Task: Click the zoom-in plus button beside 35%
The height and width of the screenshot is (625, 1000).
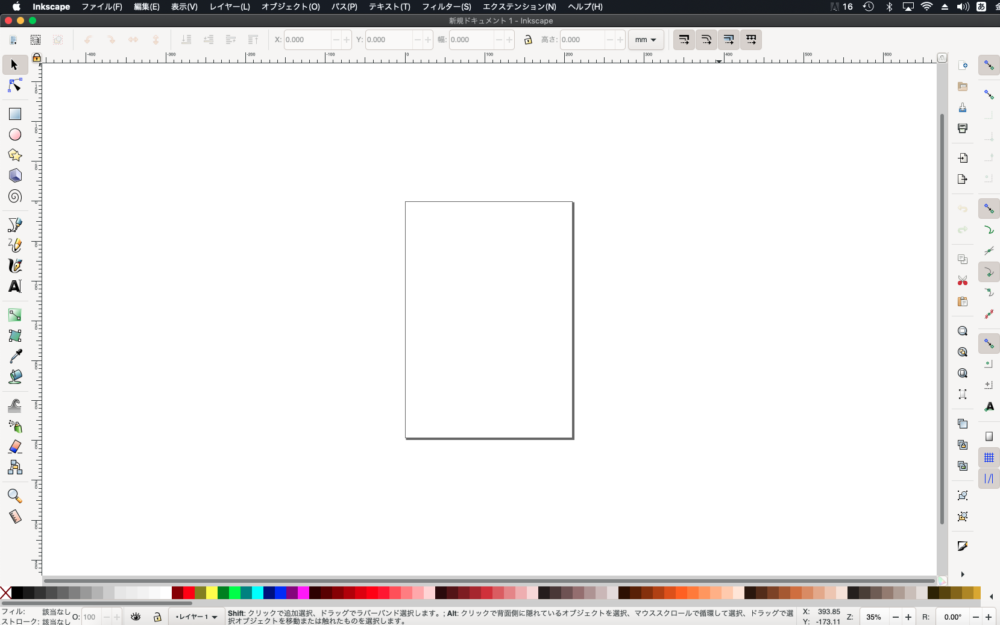Action: coord(909,617)
